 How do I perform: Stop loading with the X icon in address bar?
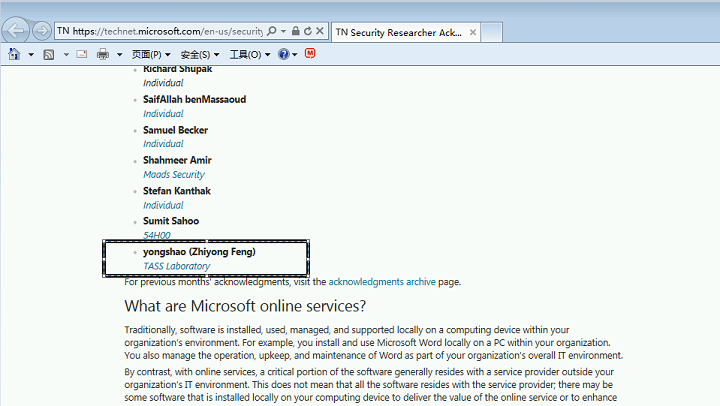(x=320, y=31)
